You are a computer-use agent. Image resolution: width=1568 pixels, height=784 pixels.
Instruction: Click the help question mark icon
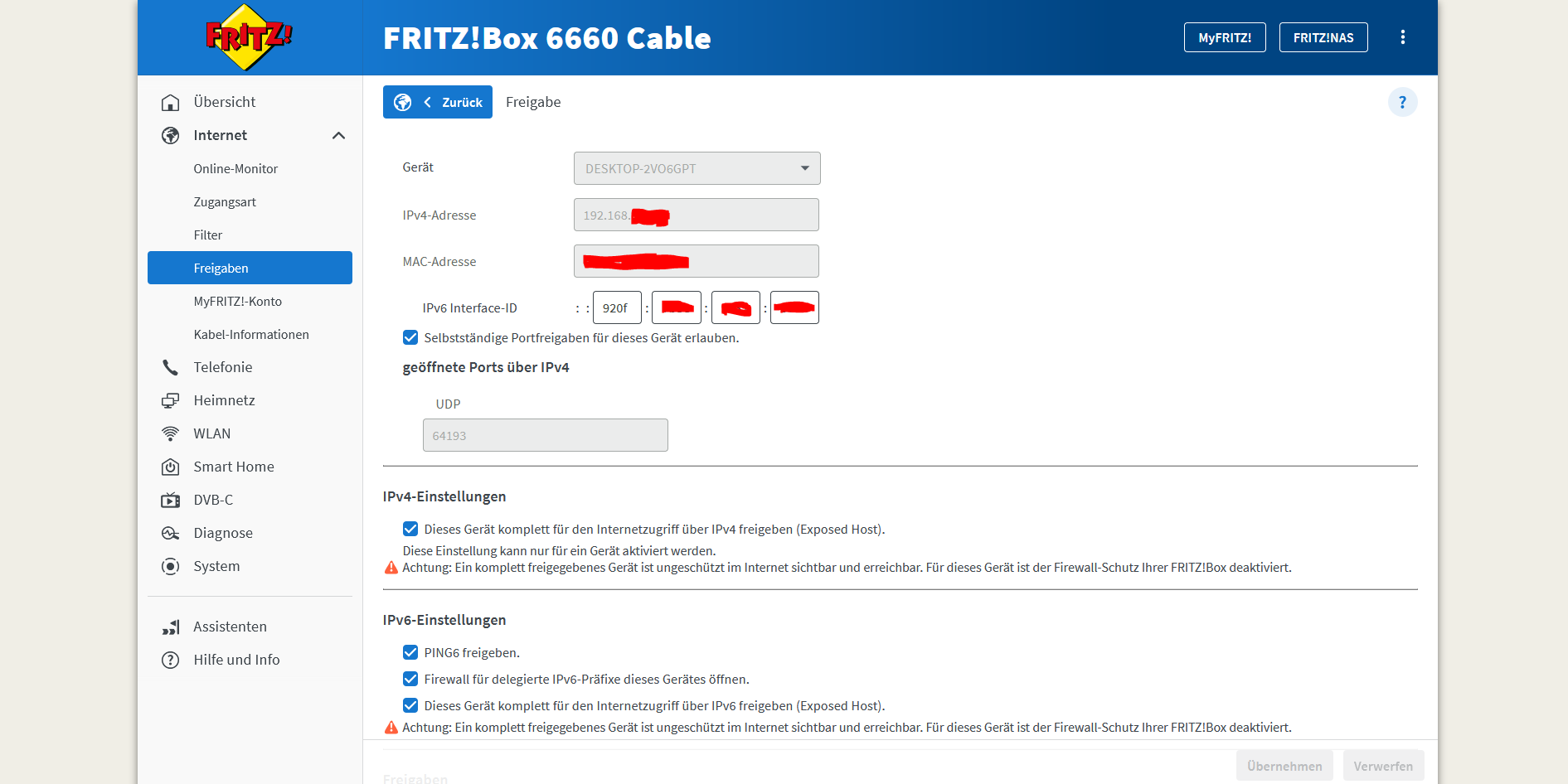(x=1402, y=102)
